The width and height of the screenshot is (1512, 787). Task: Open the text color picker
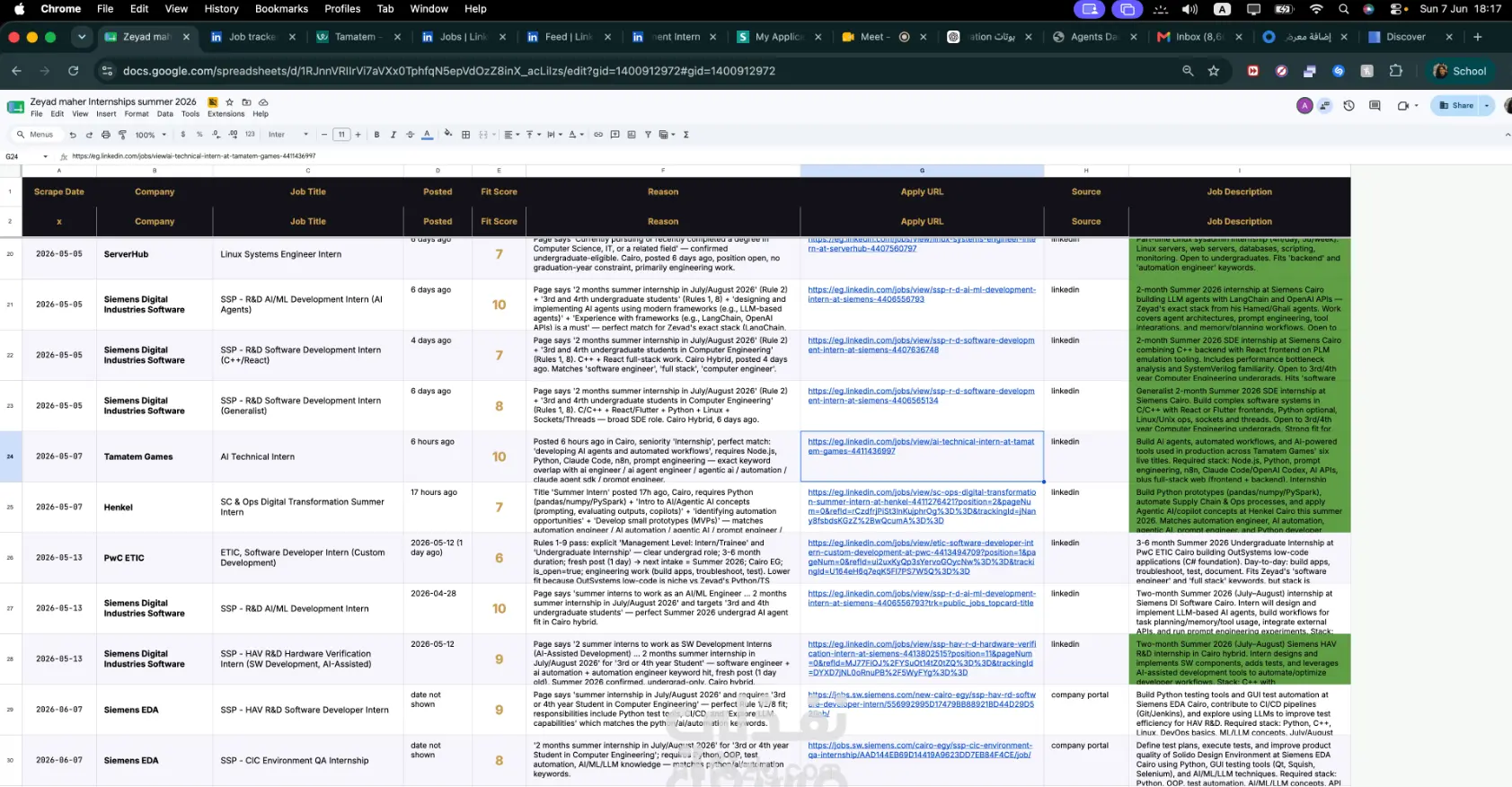pyautogui.click(x=427, y=135)
